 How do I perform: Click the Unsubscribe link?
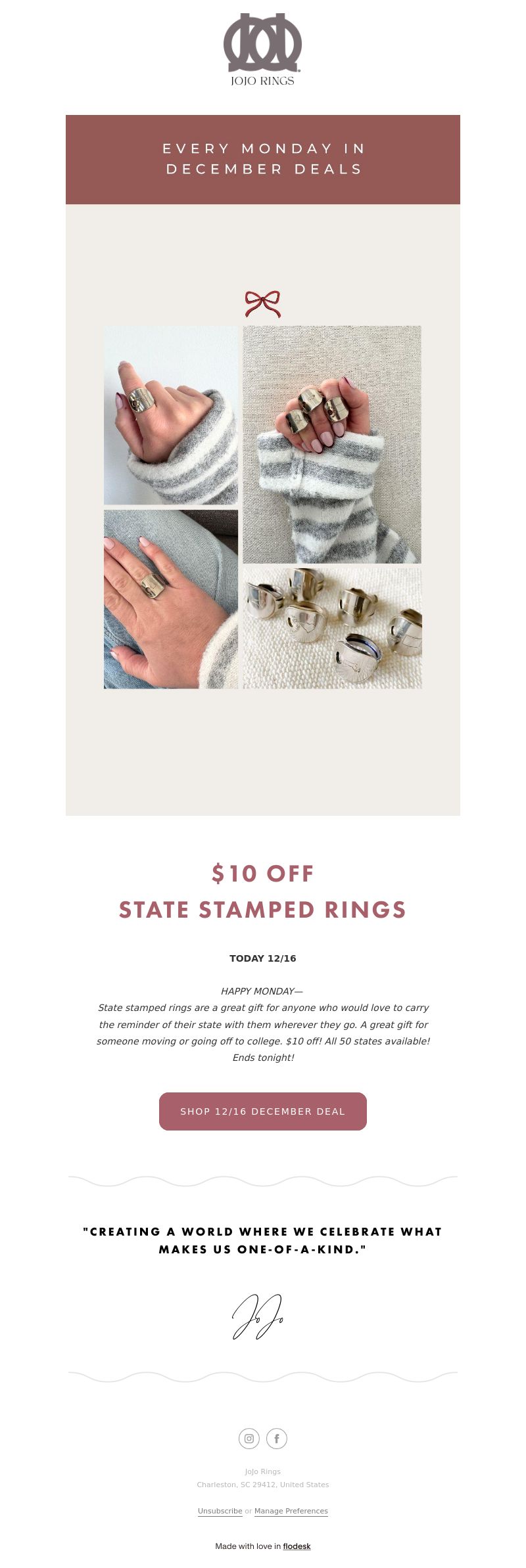220,1511
